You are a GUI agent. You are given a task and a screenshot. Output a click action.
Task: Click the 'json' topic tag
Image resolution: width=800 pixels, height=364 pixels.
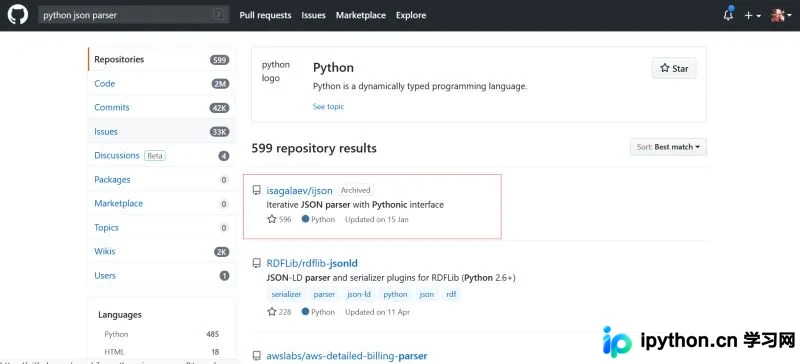427,295
